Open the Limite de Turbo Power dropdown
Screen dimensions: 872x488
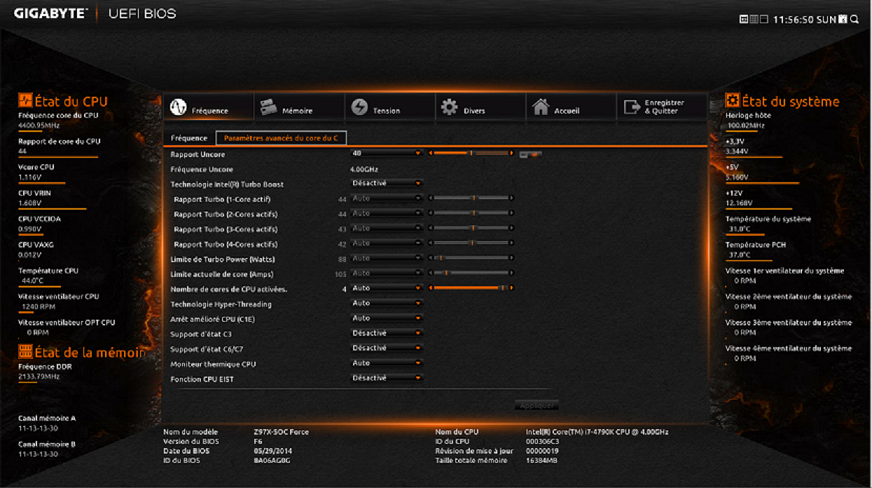[386, 258]
